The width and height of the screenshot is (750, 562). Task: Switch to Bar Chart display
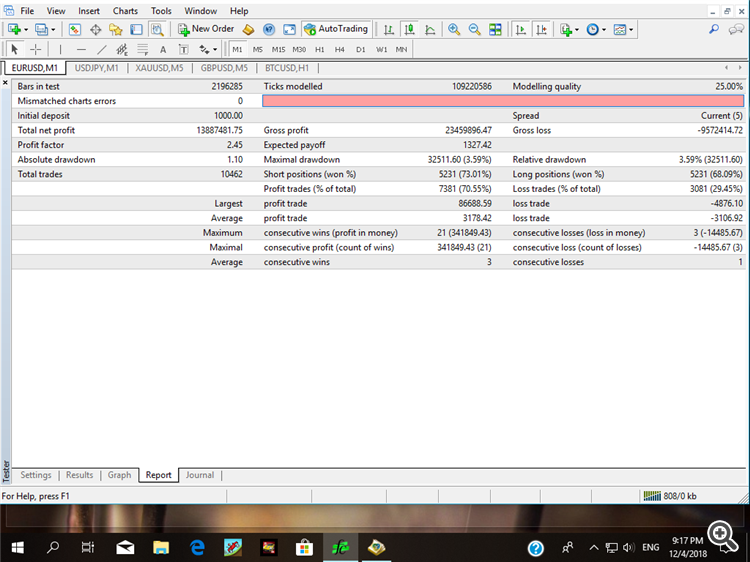[x=389, y=30]
